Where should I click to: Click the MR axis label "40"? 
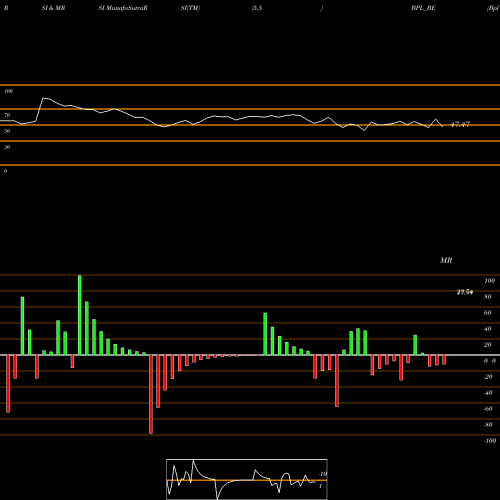(488, 329)
